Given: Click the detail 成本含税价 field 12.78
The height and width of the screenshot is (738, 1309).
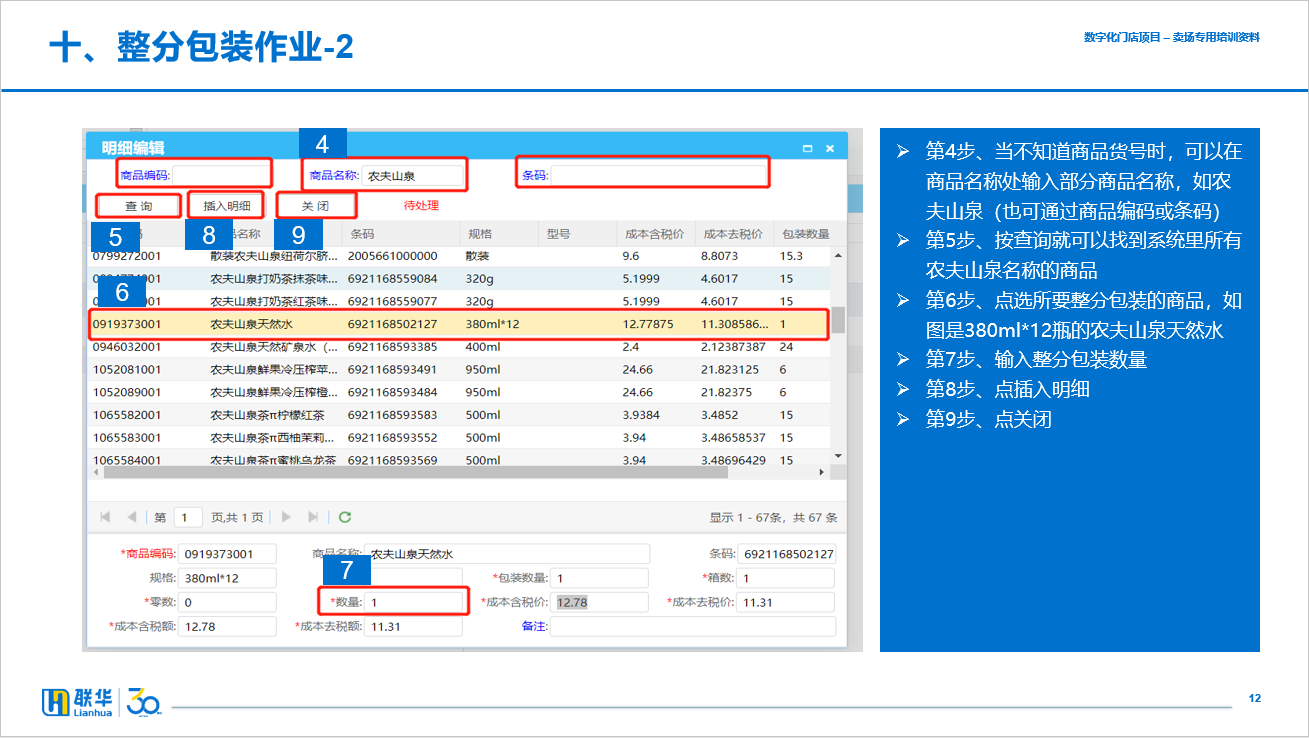Looking at the screenshot, I should coord(600,602).
